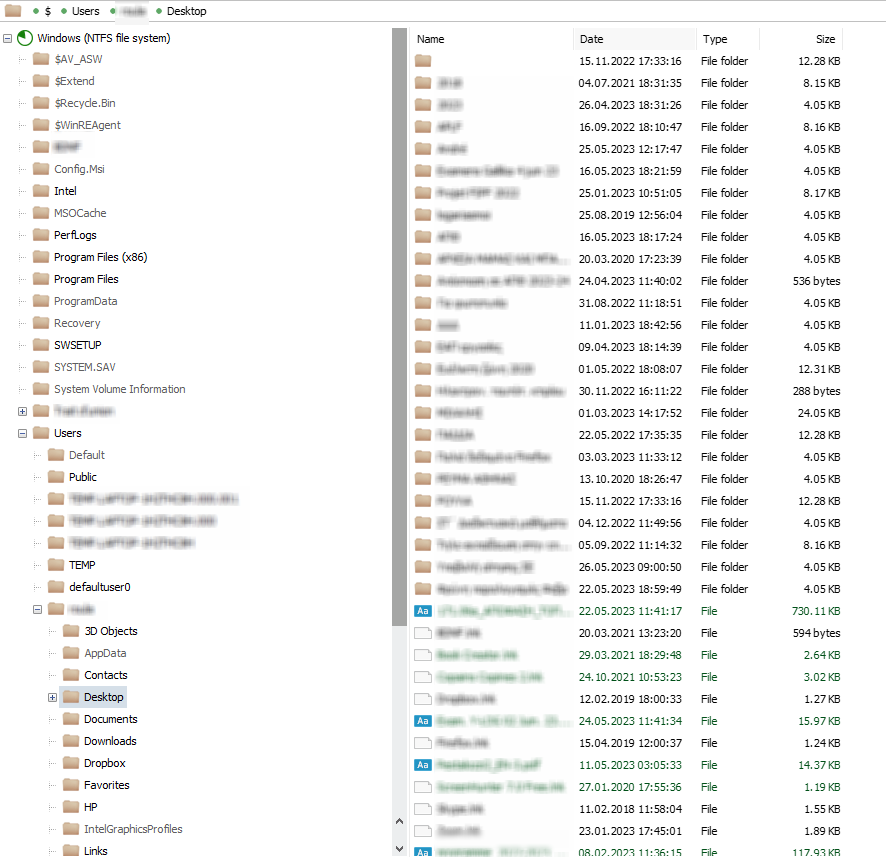Click the folder icon dated 30.11.2022 16:11:22
Image resolution: width=886 pixels, height=857 pixels.
423,391
